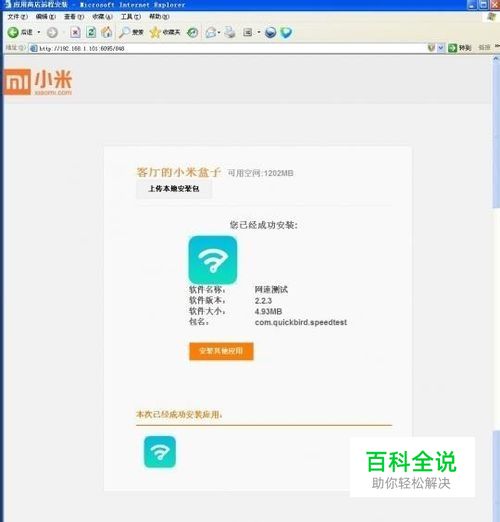
Task: Click the 链接 links toolbar label
Action: click(x=484, y=48)
